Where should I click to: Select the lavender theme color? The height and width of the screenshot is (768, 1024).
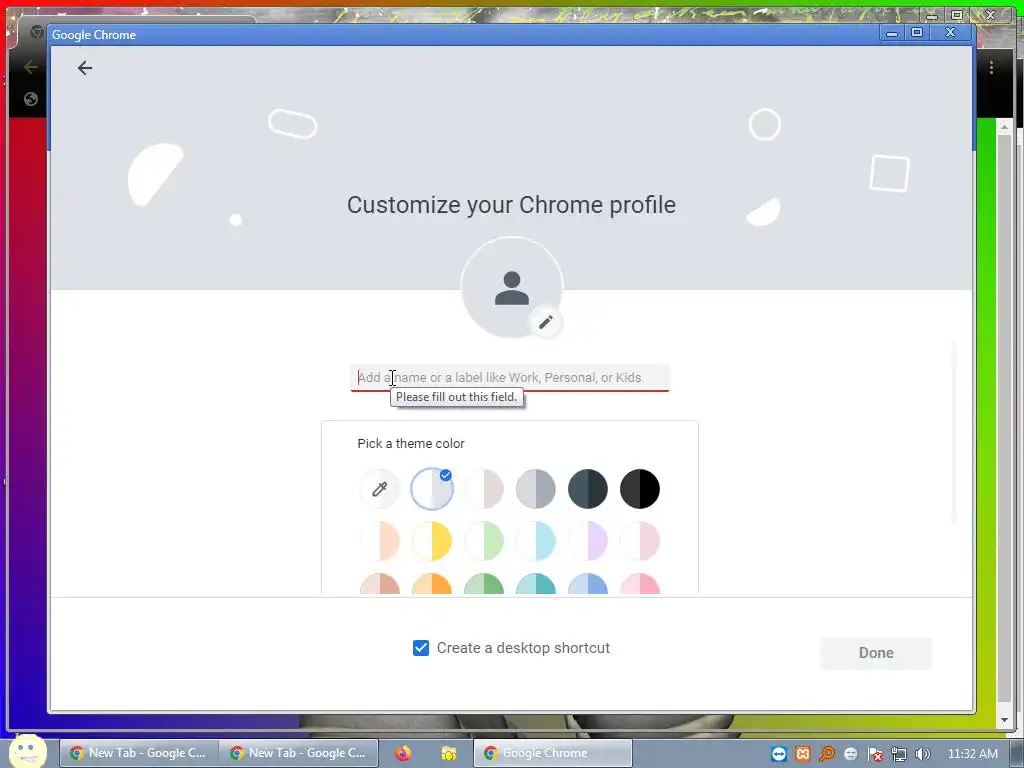coord(588,541)
